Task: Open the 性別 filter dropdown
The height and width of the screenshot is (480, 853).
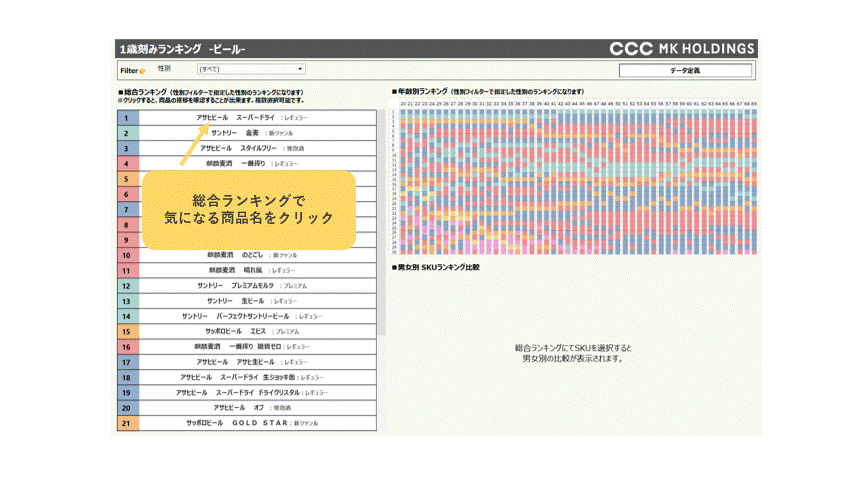Action: click(x=251, y=69)
